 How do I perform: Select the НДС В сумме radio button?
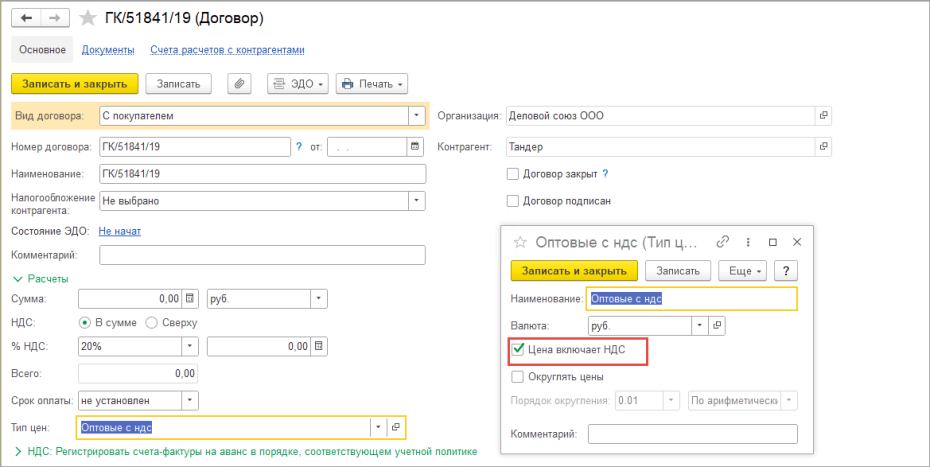[x=85, y=323]
